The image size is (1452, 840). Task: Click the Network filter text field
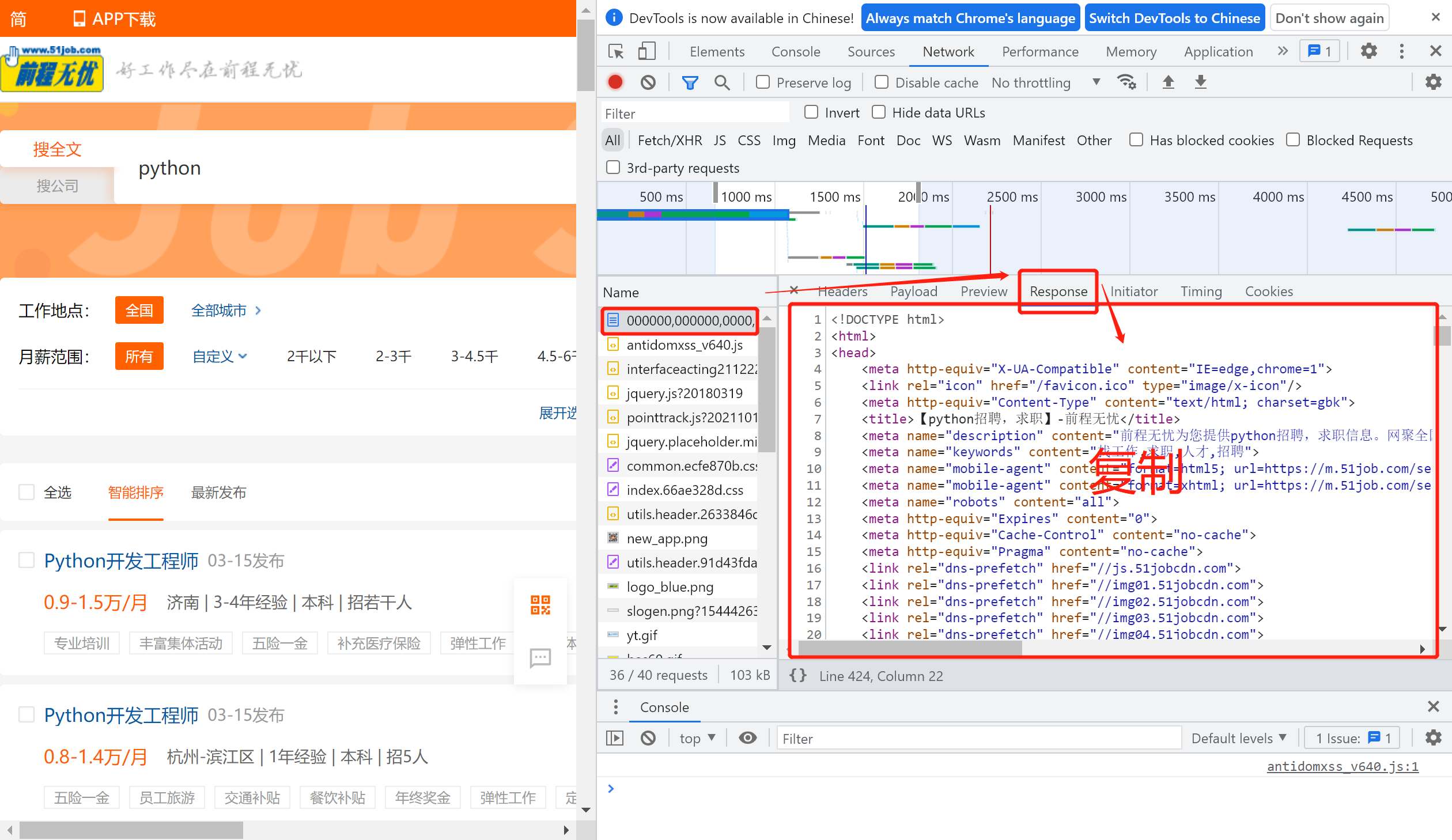pos(695,113)
